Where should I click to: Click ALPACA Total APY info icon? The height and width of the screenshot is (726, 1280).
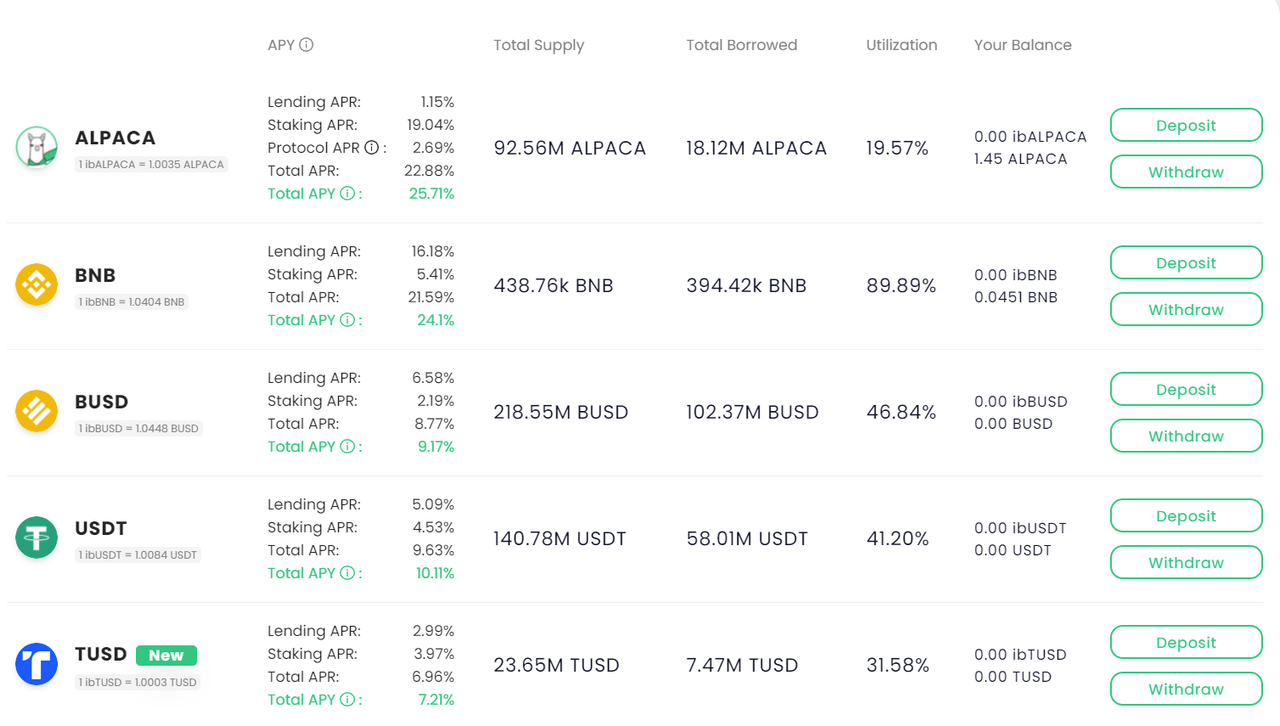[x=347, y=194]
